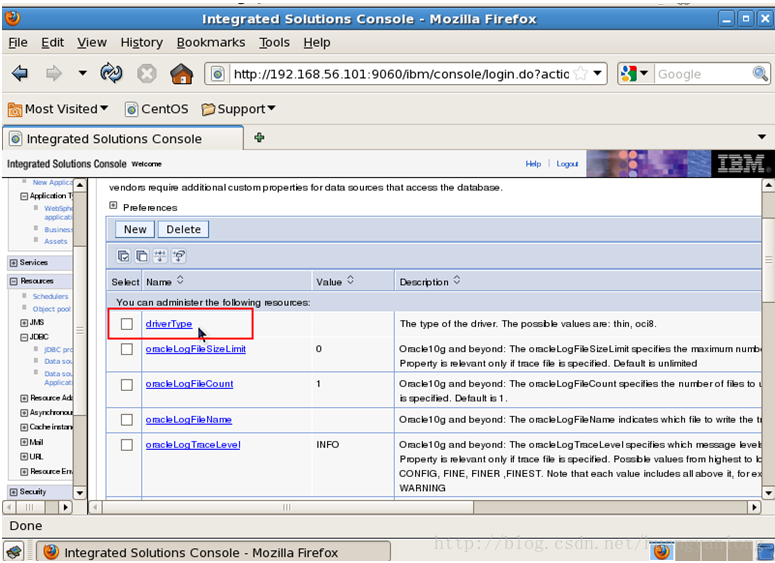
Task: Reload the page with the refresh icon
Action: click(111, 74)
